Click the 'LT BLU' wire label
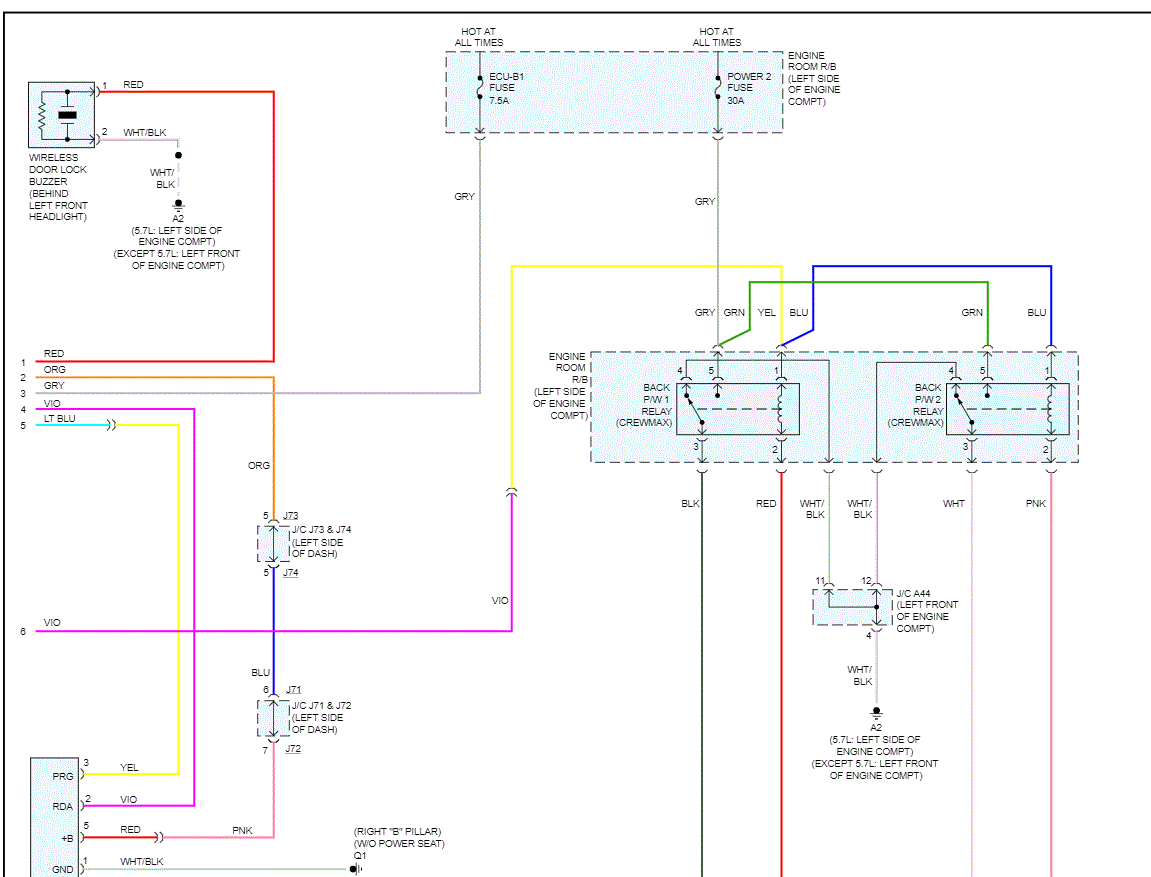Image resolution: width=1151 pixels, height=877 pixels. point(59,418)
